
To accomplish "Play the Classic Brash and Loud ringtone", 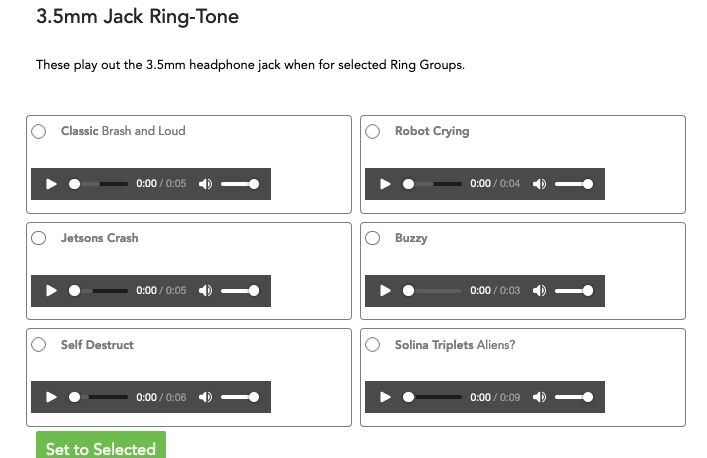I will (x=51, y=184).
